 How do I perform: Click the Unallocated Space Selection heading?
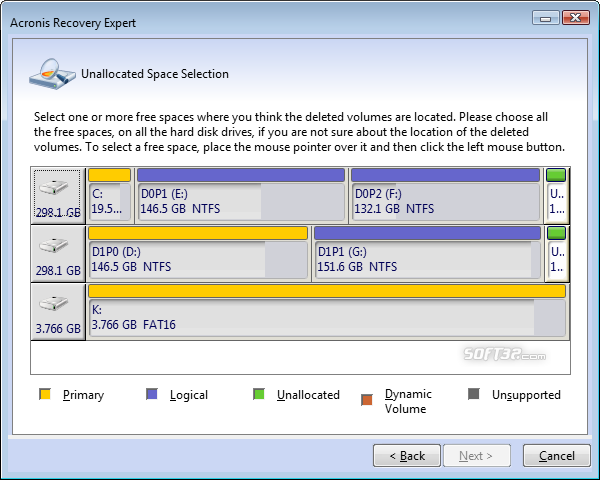pyautogui.click(x=155, y=74)
